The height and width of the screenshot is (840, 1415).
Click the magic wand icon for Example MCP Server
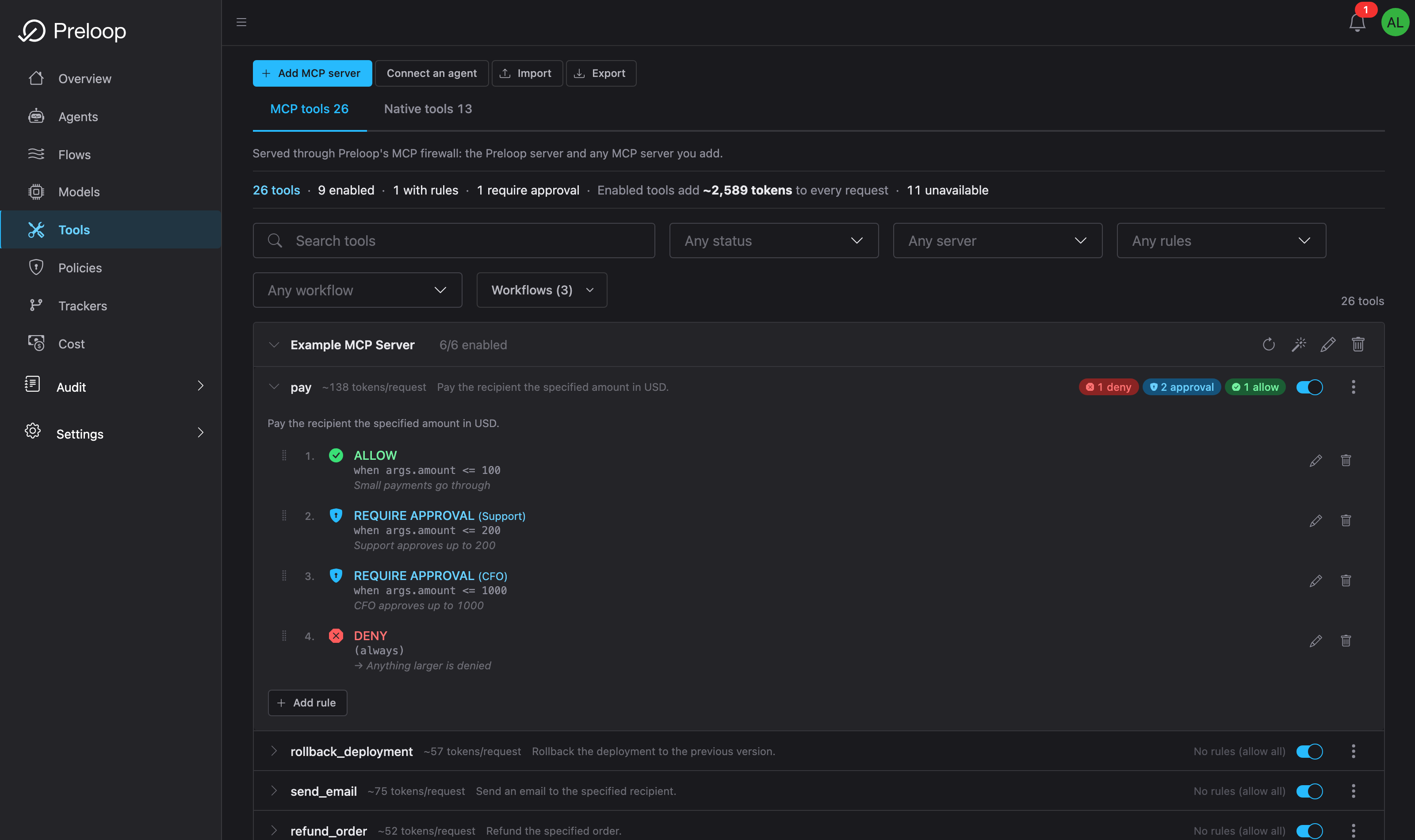pyautogui.click(x=1298, y=345)
